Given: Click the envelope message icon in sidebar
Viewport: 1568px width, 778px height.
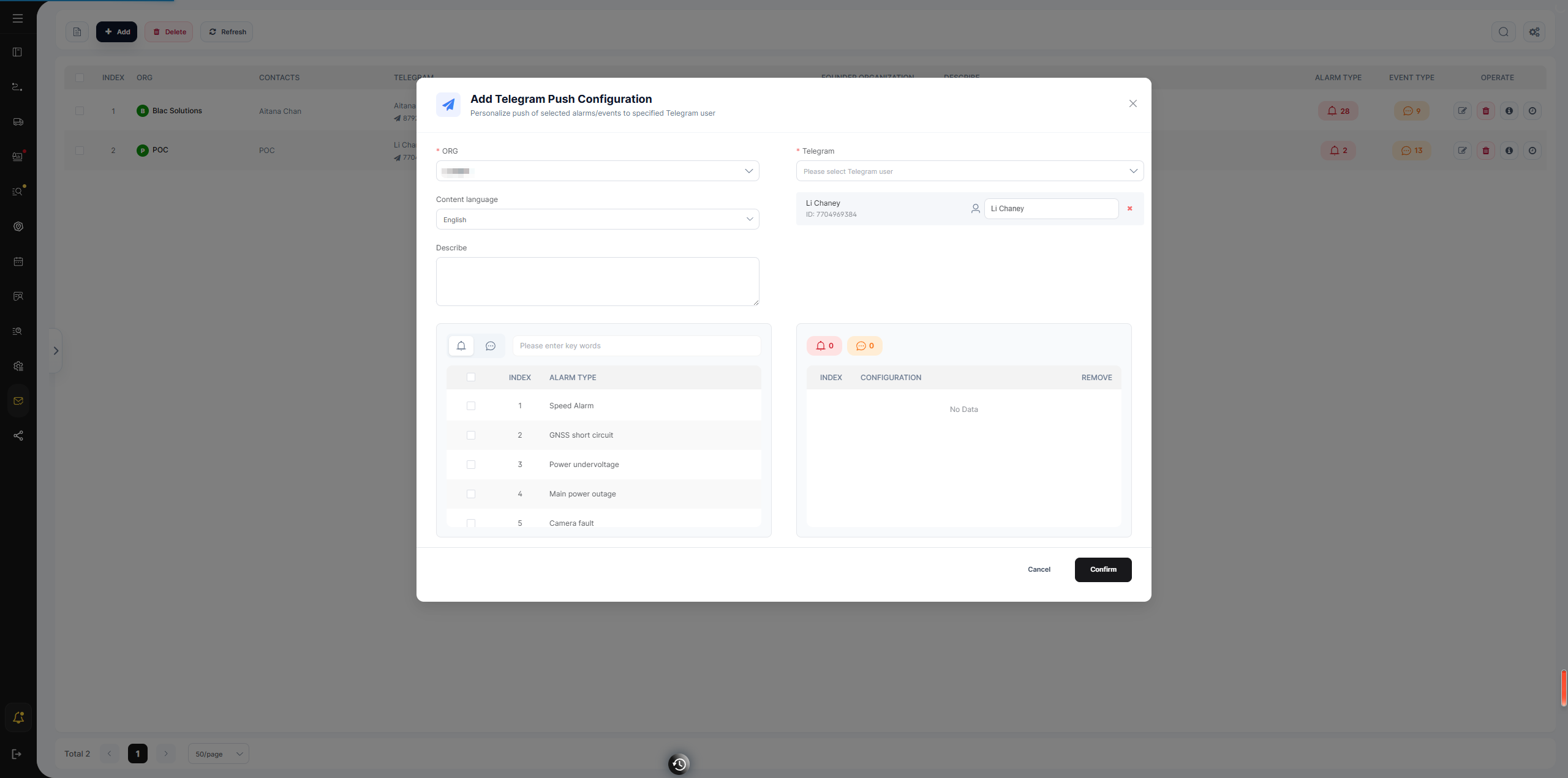Looking at the screenshot, I should (x=18, y=401).
